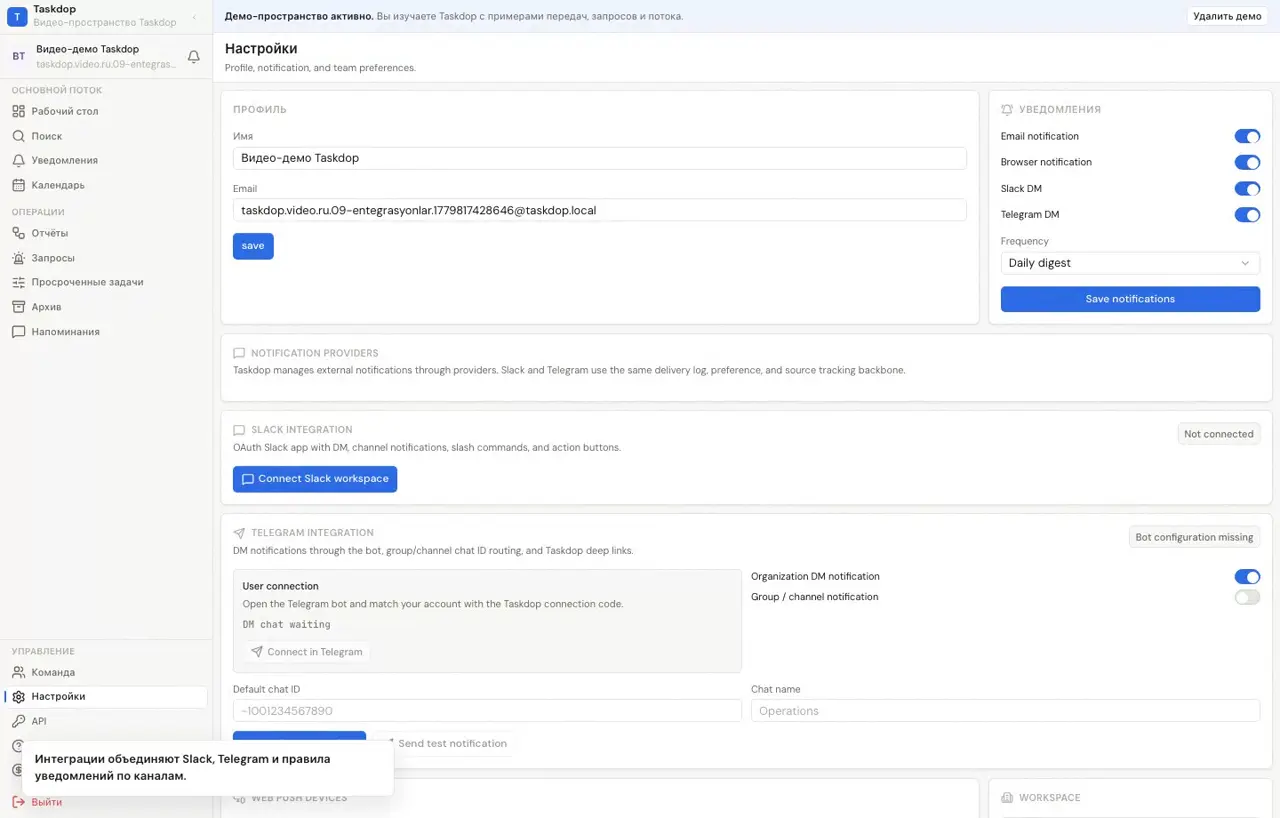
Task: Open Отчёты via its sidebar icon
Action: click(18, 233)
